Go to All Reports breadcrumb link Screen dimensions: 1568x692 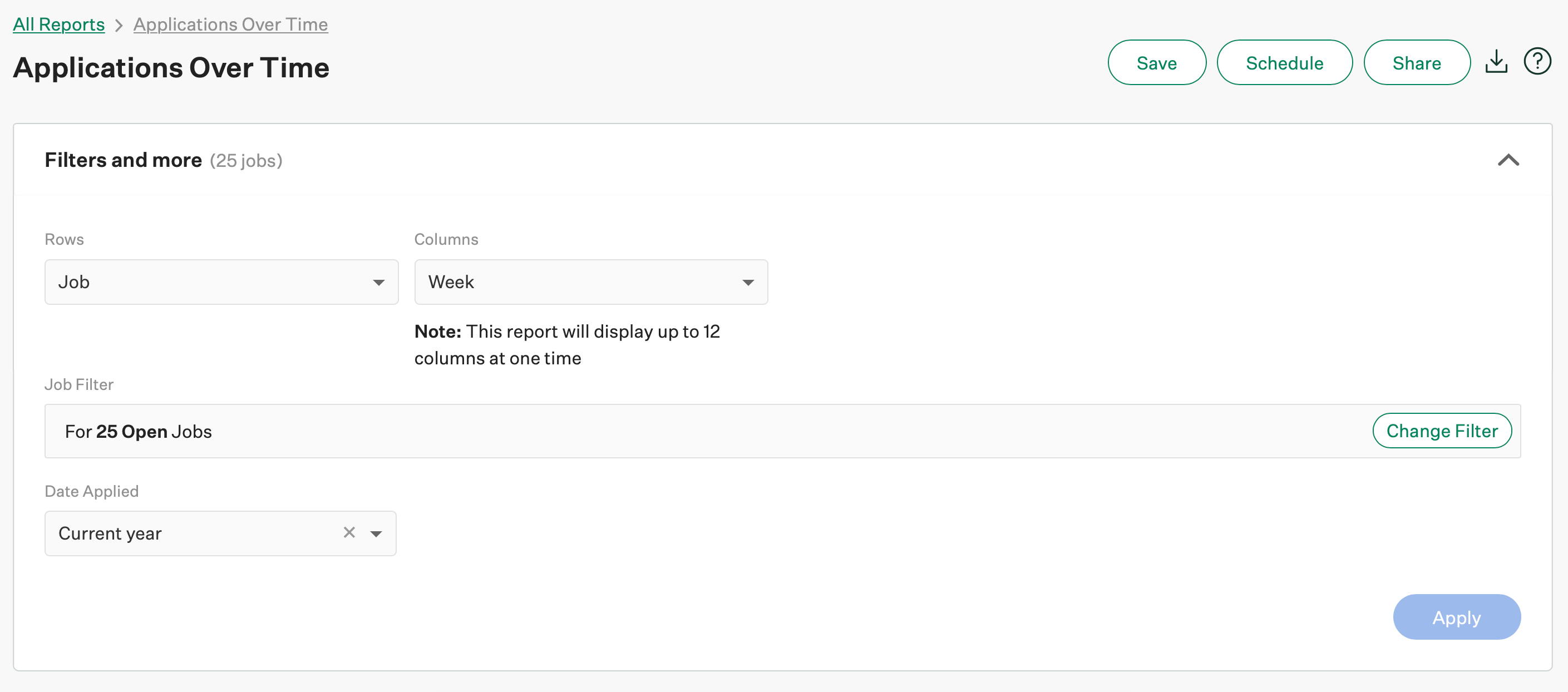[x=59, y=24]
